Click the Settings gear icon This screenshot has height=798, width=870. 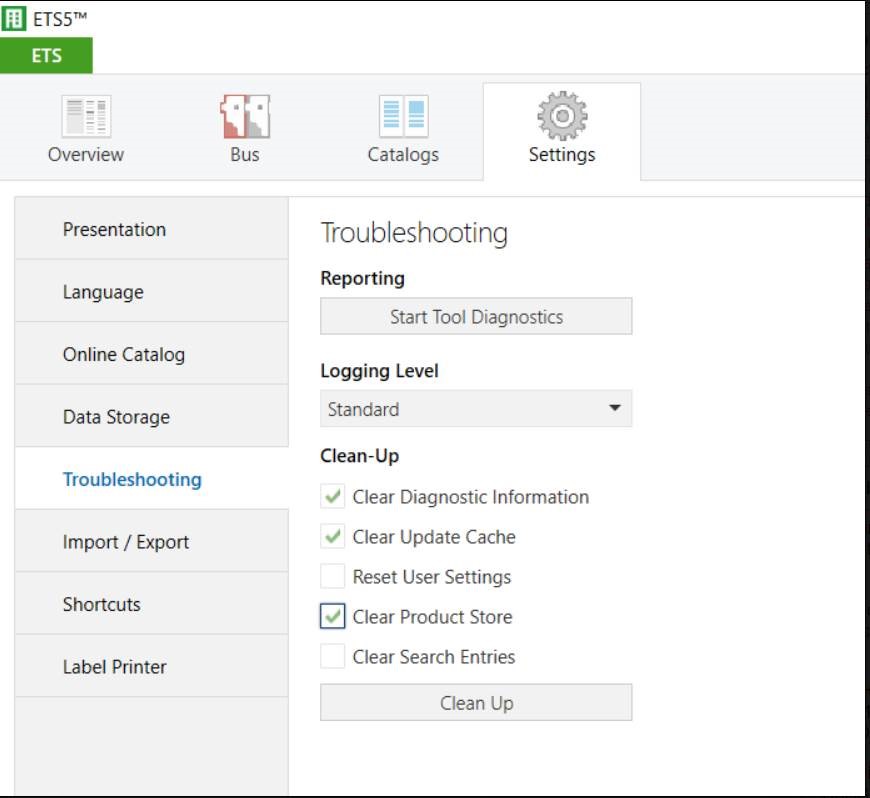pos(562,116)
